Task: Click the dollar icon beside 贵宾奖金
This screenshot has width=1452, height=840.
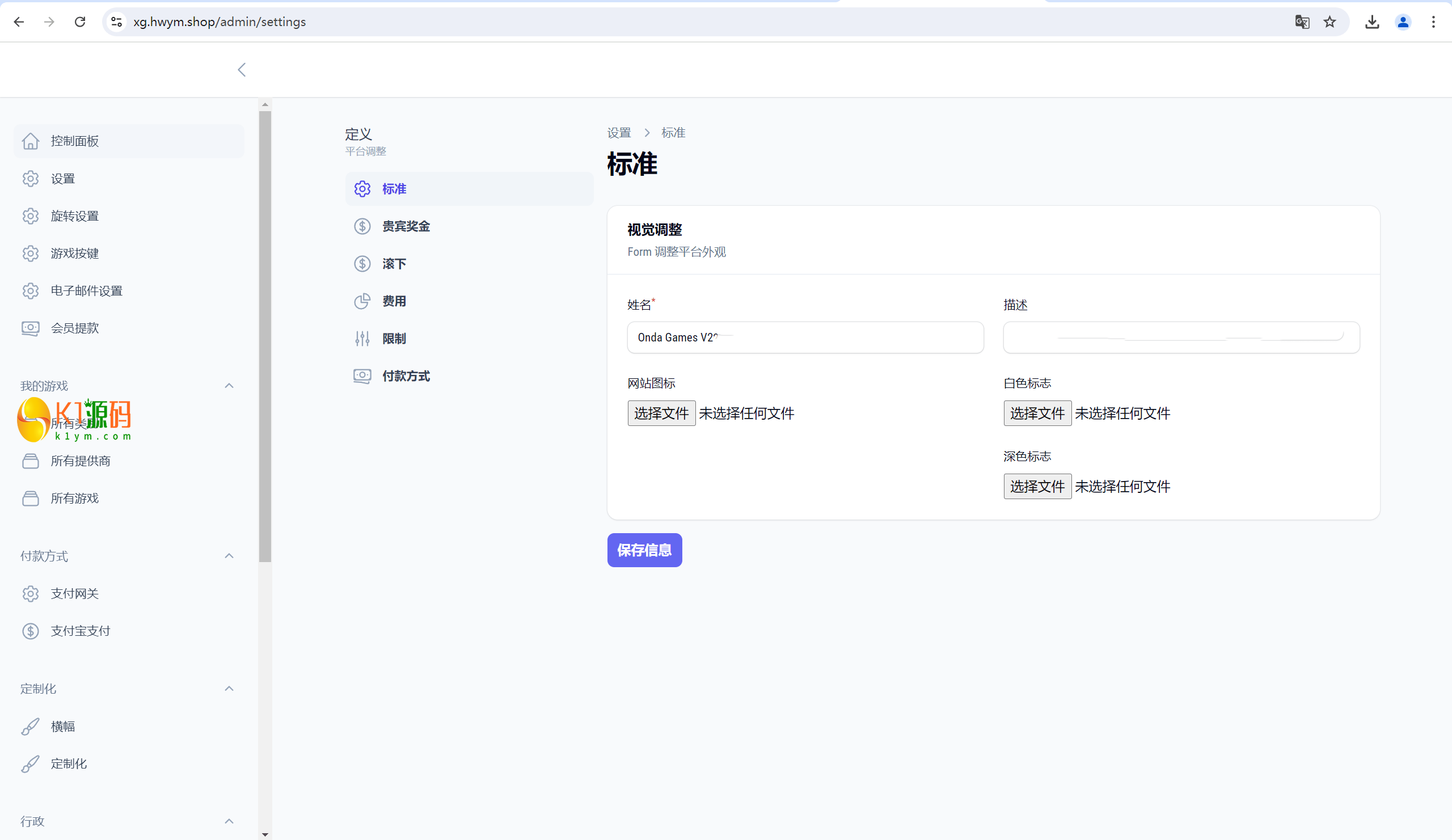Action: pyautogui.click(x=362, y=226)
